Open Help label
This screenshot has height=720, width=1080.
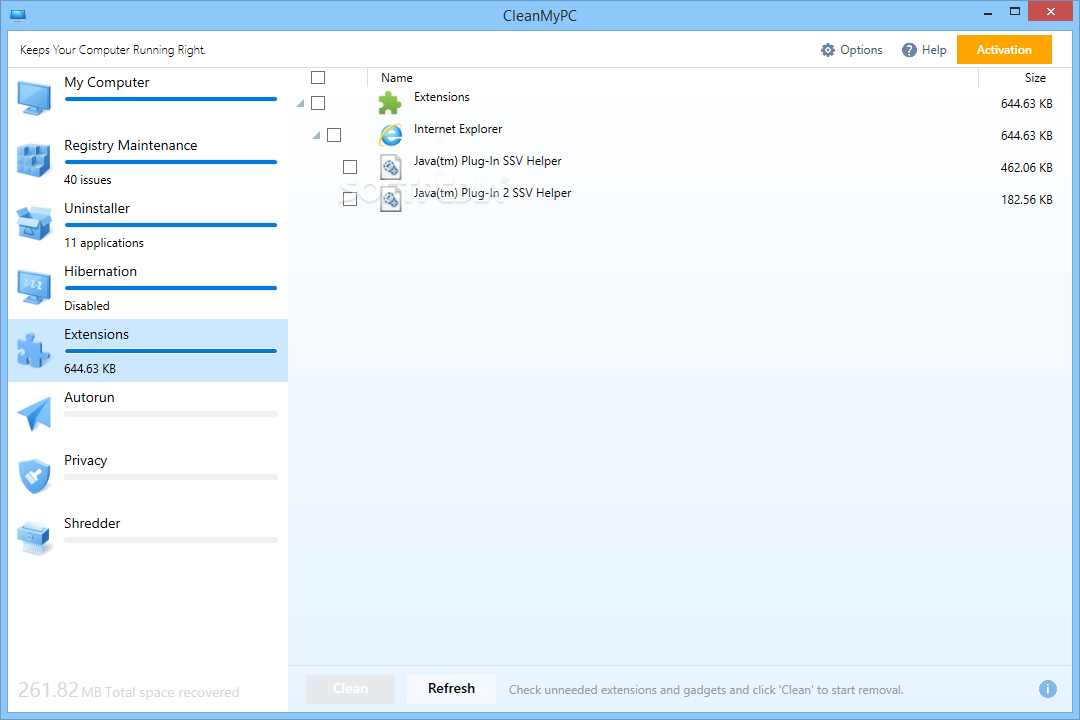tap(934, 50)
